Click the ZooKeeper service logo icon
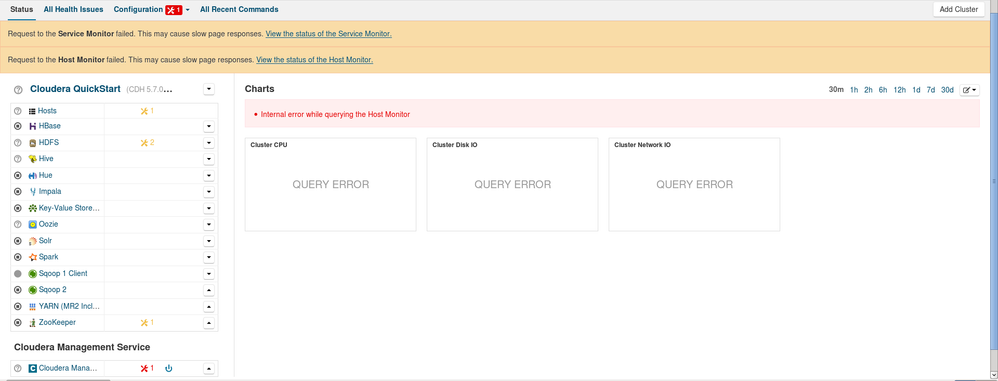Screen dimensions: 998x381 pyautogui.click(x=32, y=322)
